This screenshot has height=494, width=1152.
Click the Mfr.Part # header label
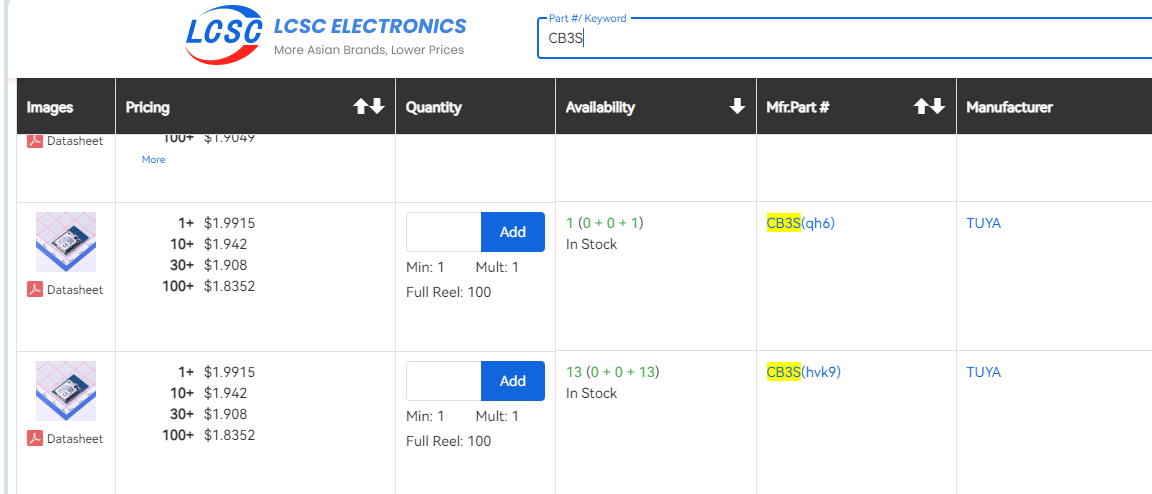click(798, 107)
